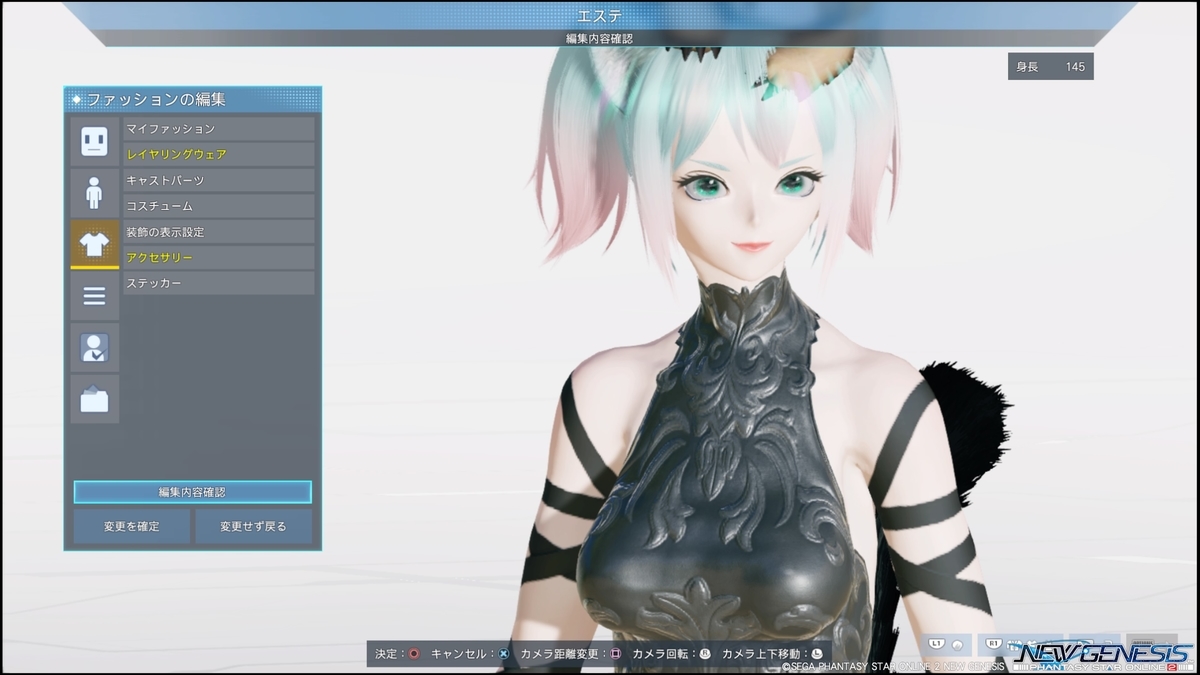Open the open-box data category icon
Viewport: 1200px width, 675px height.
(94, 399)
